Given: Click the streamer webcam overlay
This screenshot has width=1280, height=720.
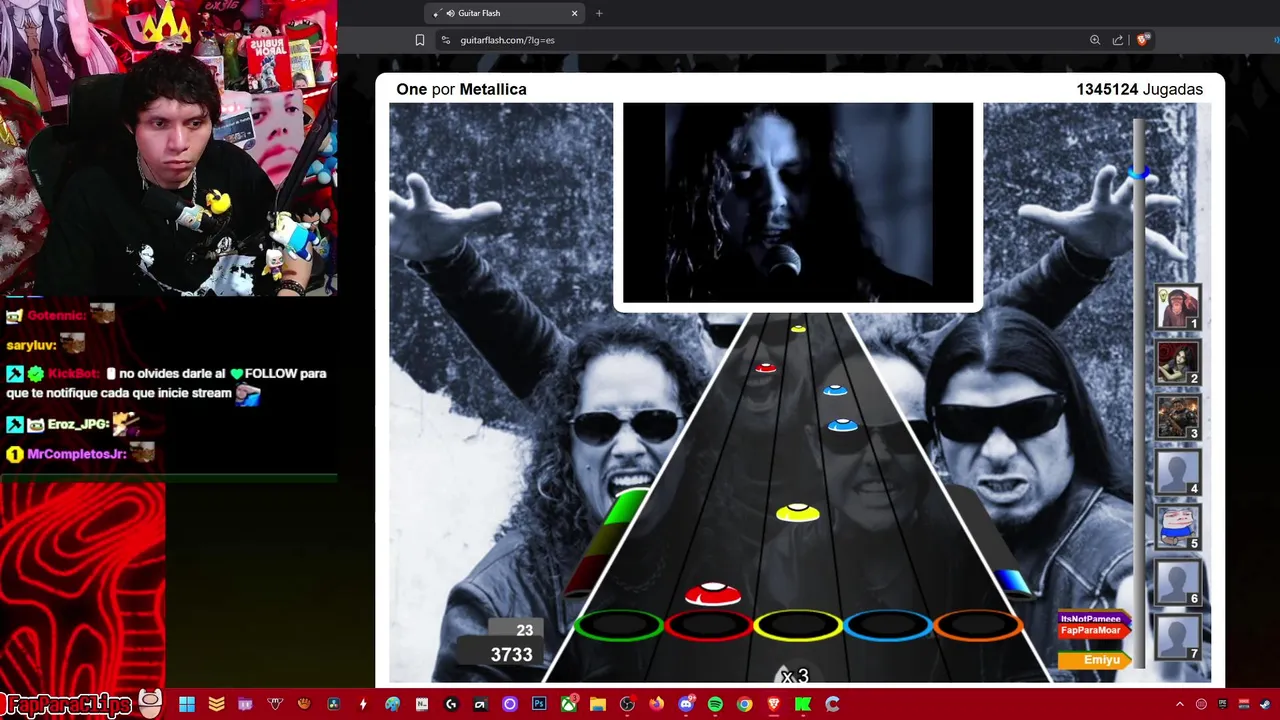Looking at the screenshot, I should 168,148.
